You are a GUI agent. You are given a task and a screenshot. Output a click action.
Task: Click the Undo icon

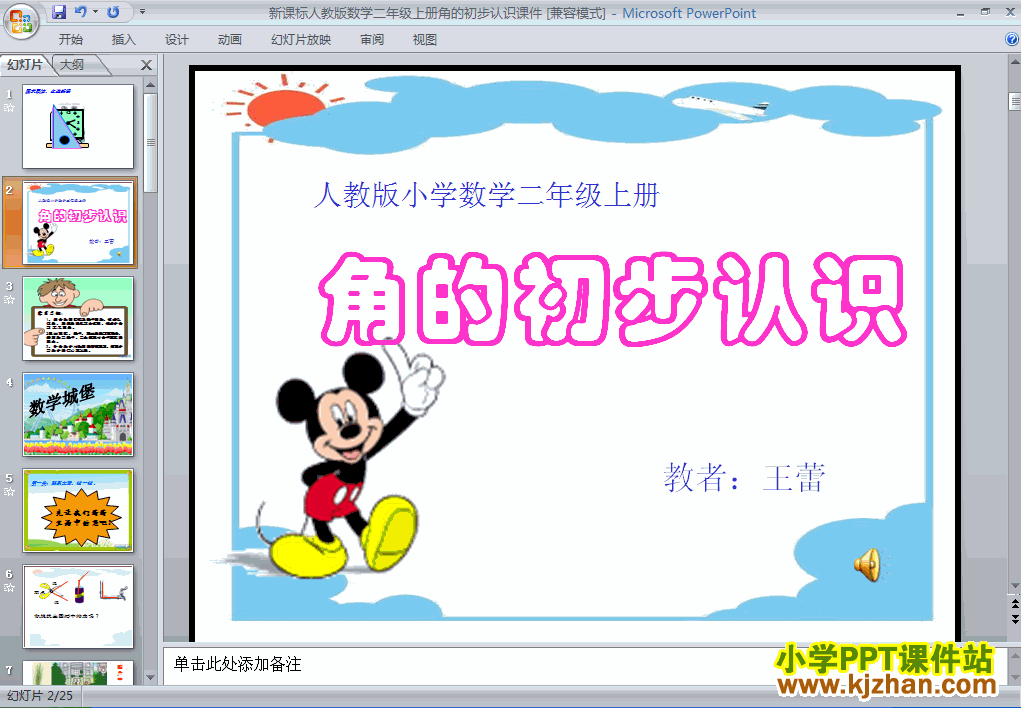81,12
